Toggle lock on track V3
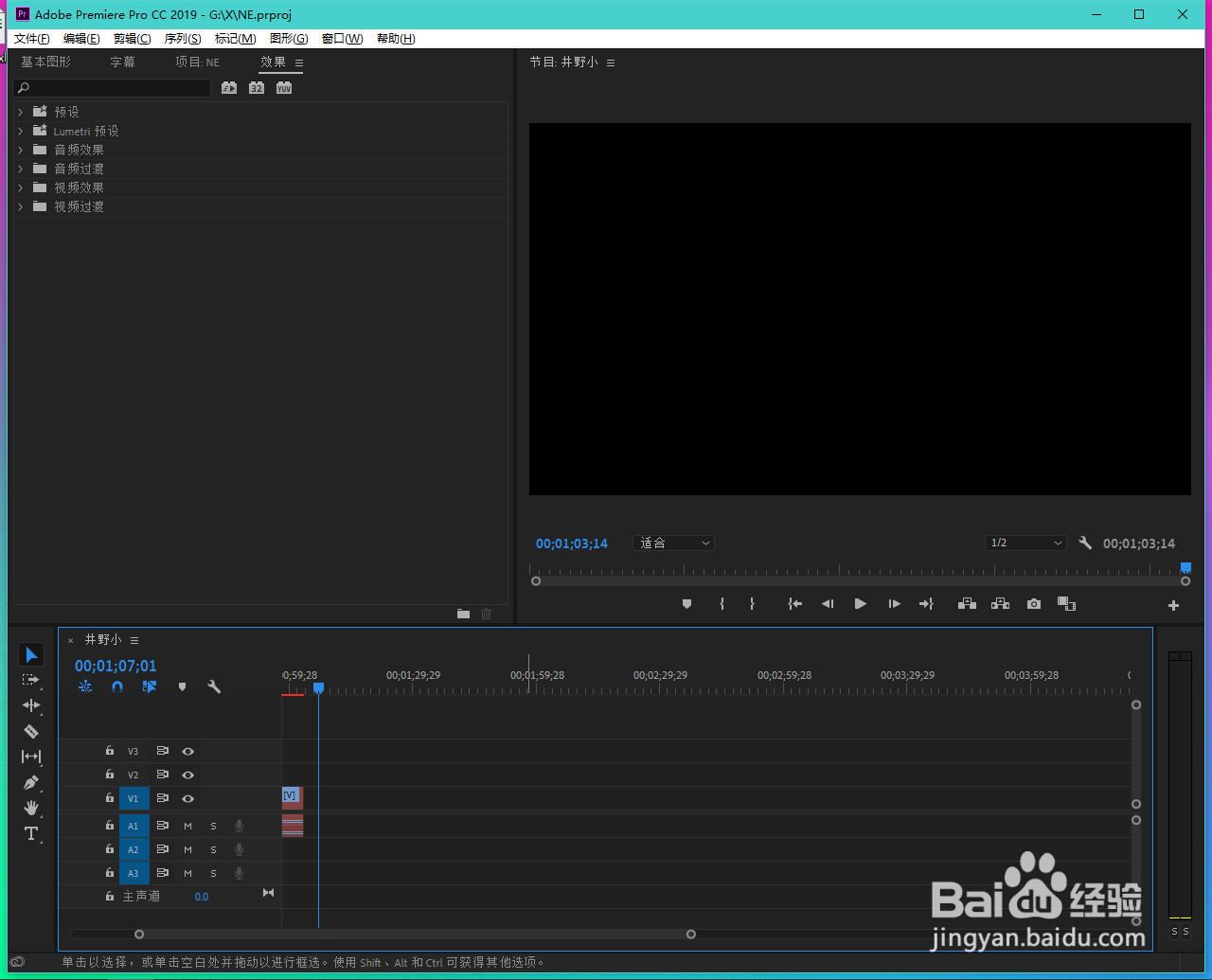Viewport: 1212px width, 980px height. pyautogui.click(x=109, y=751)
